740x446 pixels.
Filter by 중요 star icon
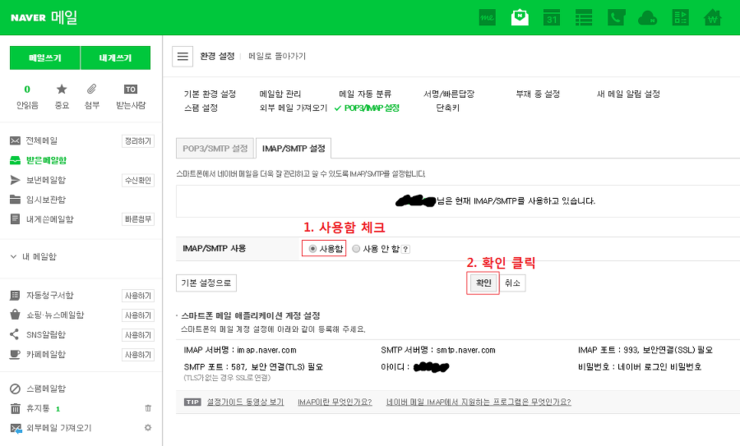tap(62, 89)
